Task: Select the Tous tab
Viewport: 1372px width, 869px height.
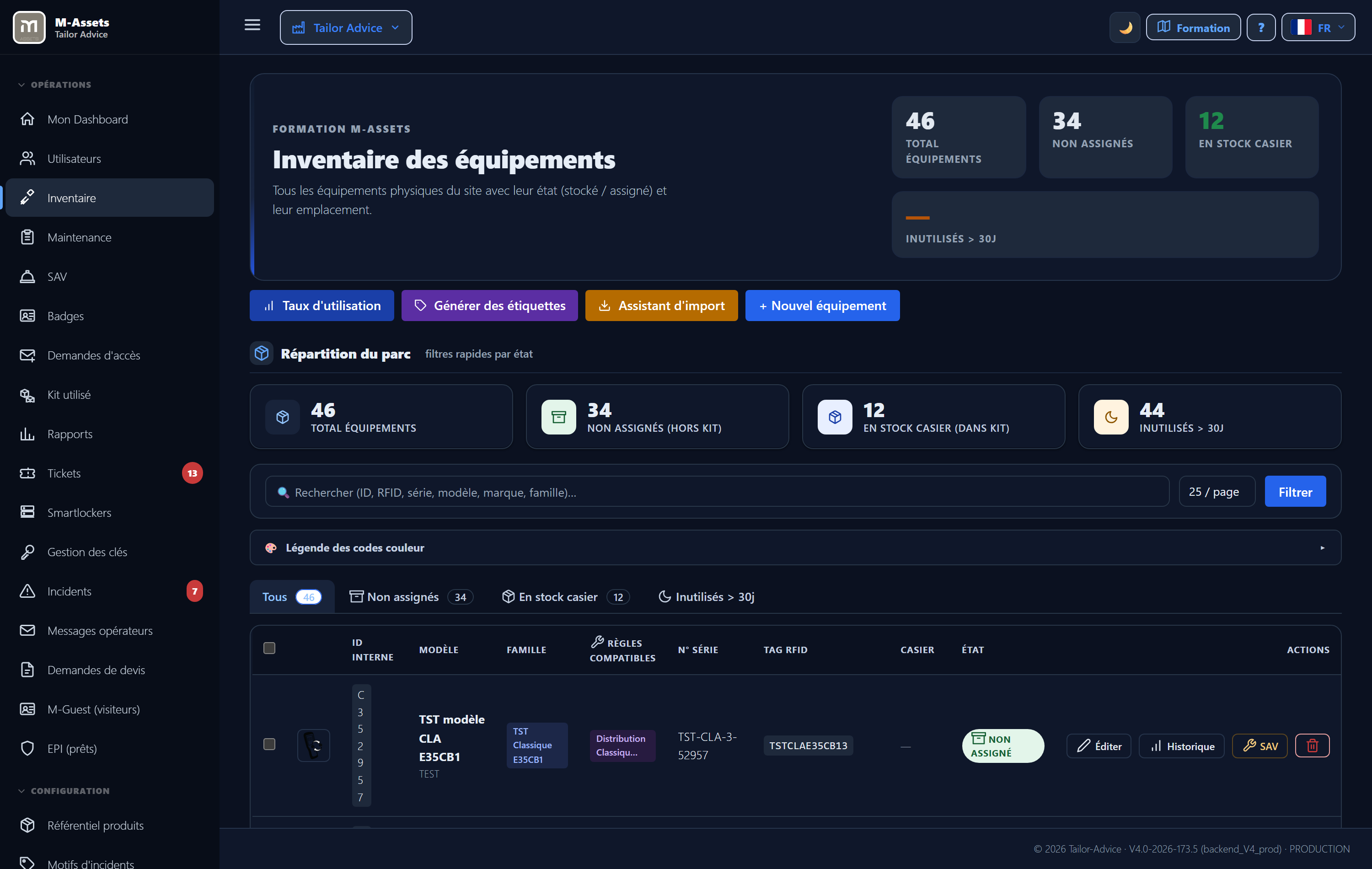Action: click(292, 596)
